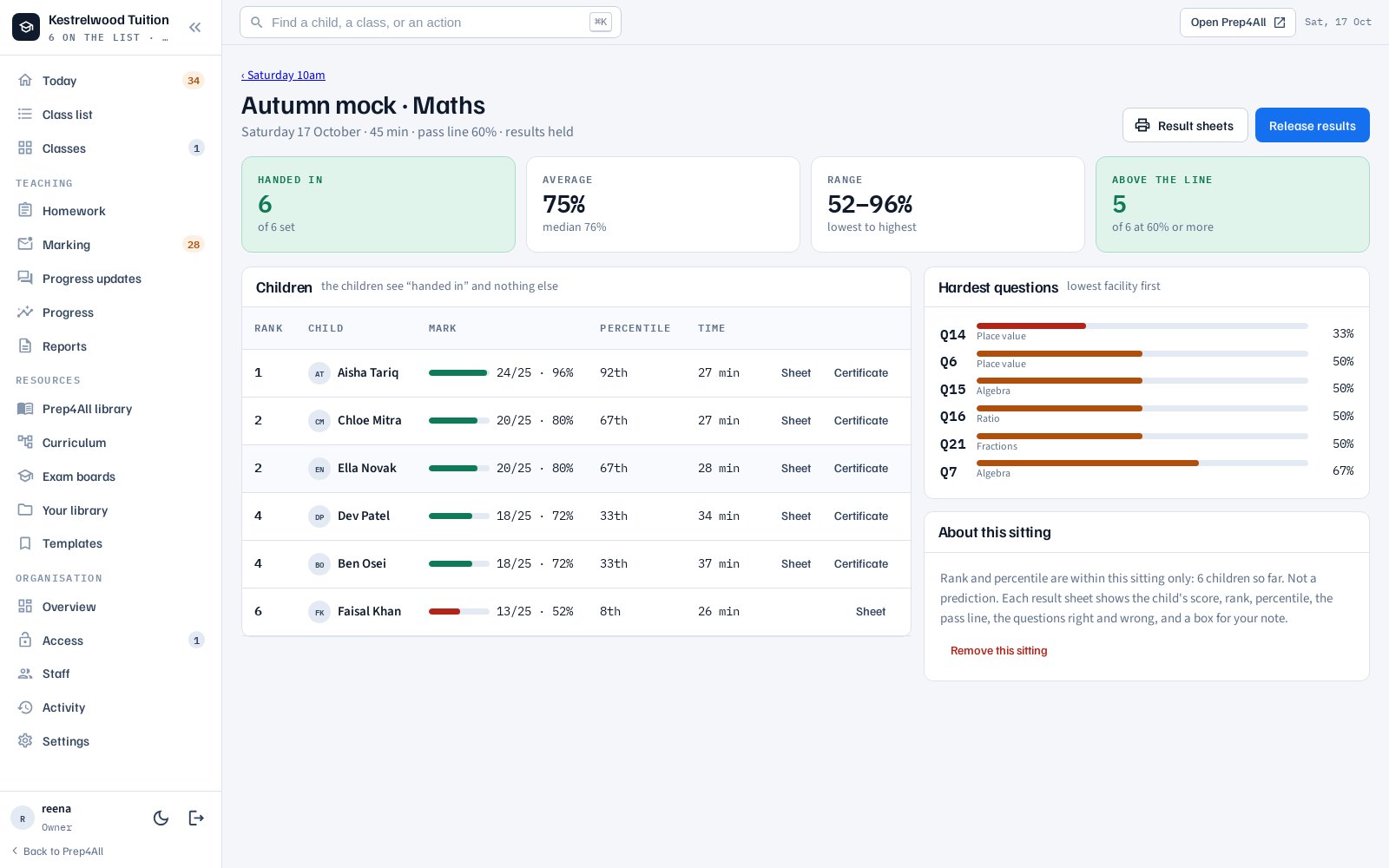Click the Access padlock icon
This screenshot has height=868, width=1389.
[25, 640]
